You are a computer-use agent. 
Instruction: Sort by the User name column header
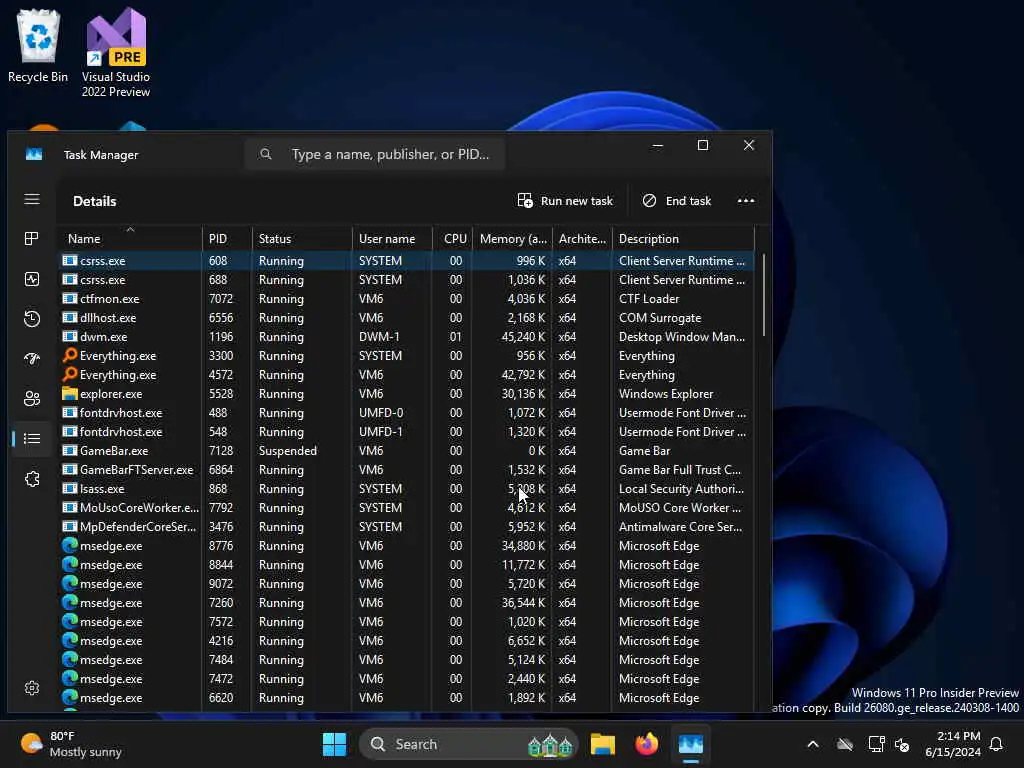point(392,238)
